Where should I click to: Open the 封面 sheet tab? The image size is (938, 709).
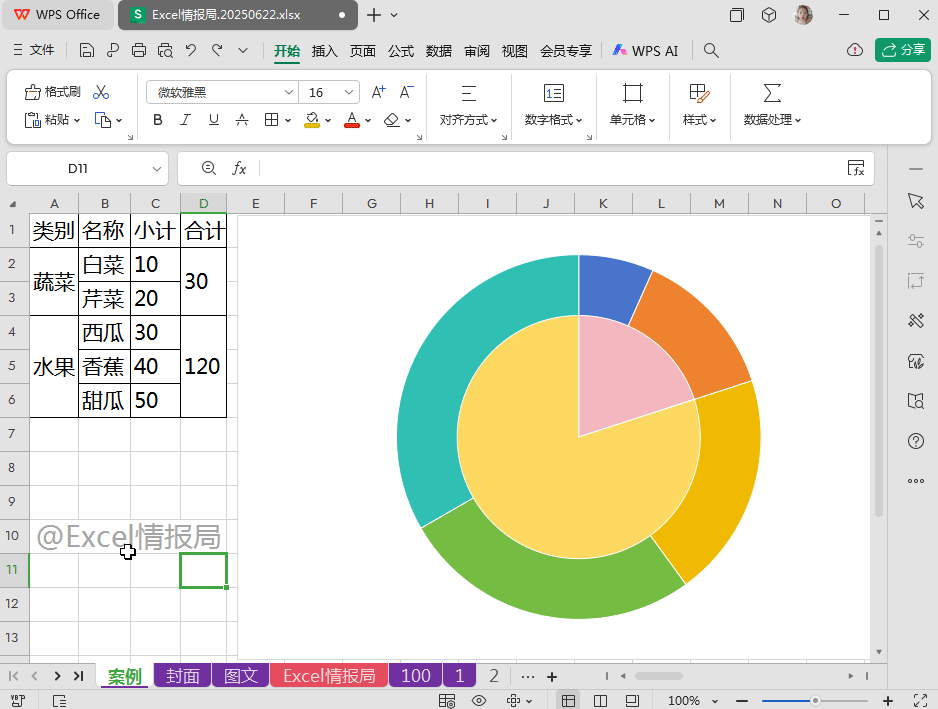(182, 676)
